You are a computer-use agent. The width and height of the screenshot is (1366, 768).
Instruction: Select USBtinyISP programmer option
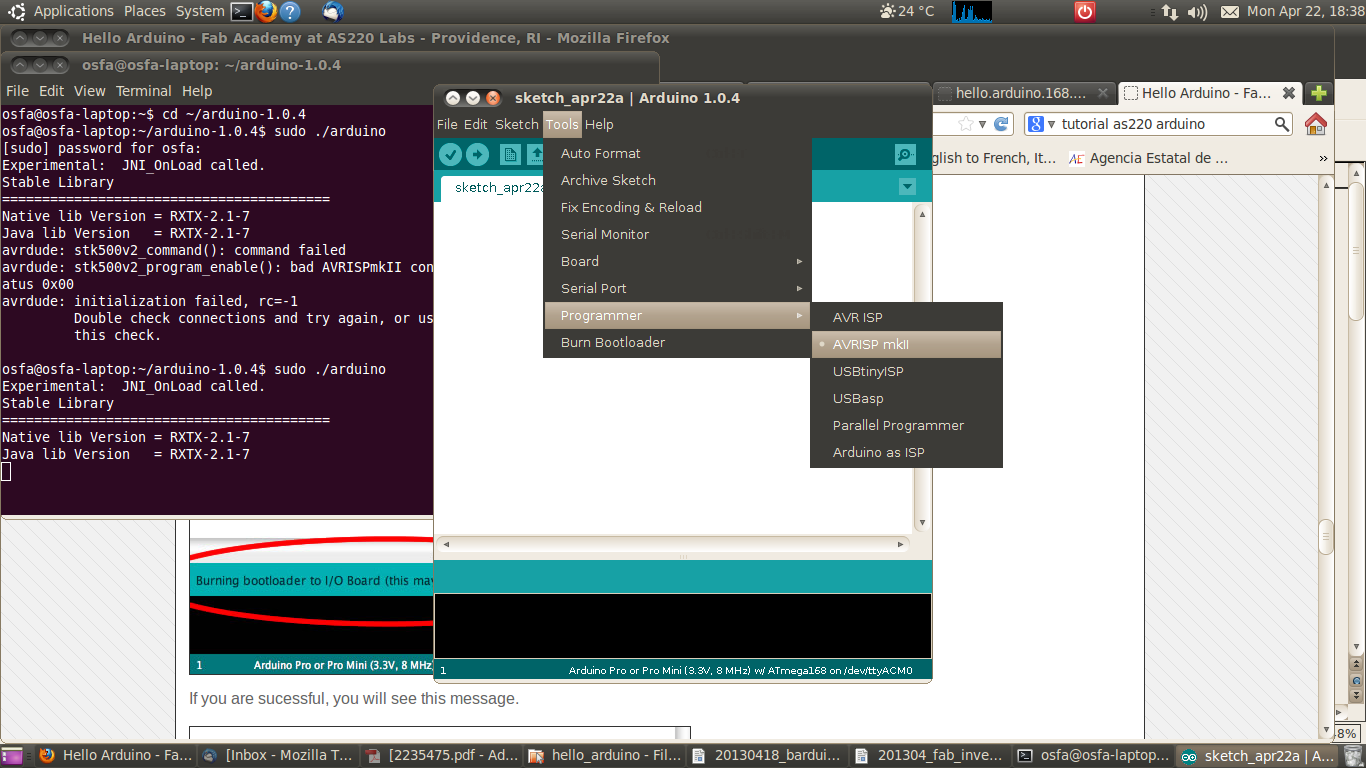pyautogui.click(x=906, y=371)
